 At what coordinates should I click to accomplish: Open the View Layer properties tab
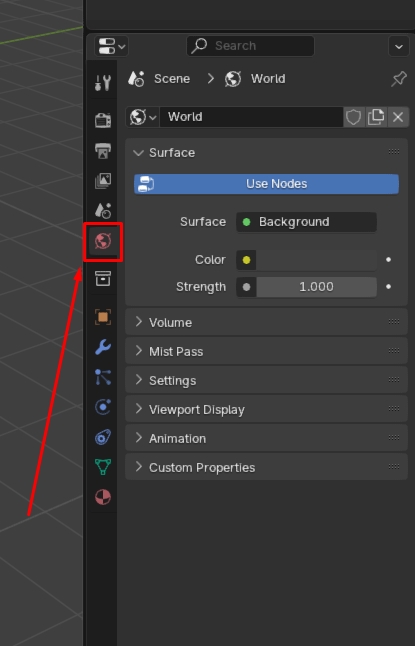coord(103,180)
